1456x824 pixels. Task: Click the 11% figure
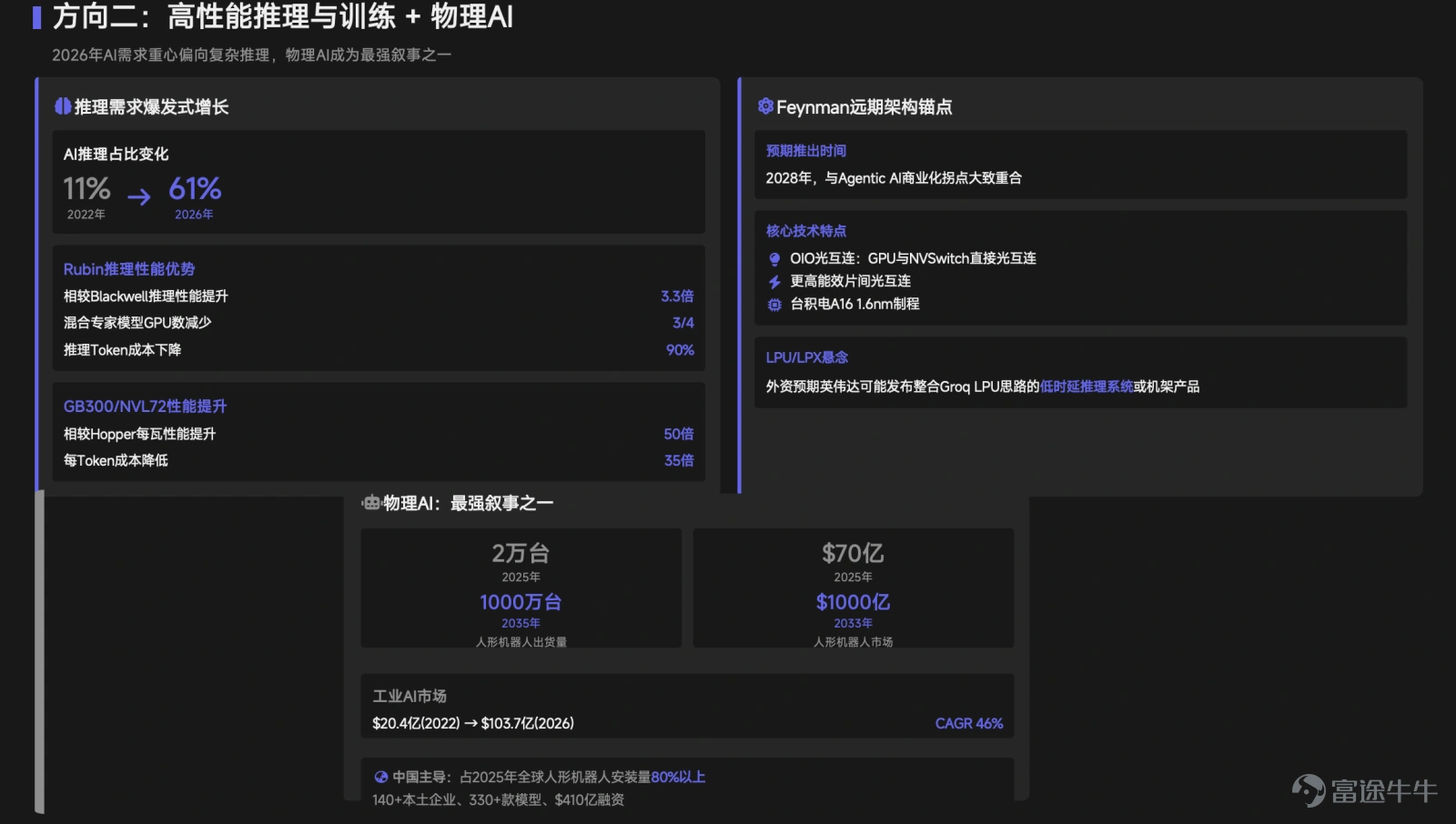86,188
